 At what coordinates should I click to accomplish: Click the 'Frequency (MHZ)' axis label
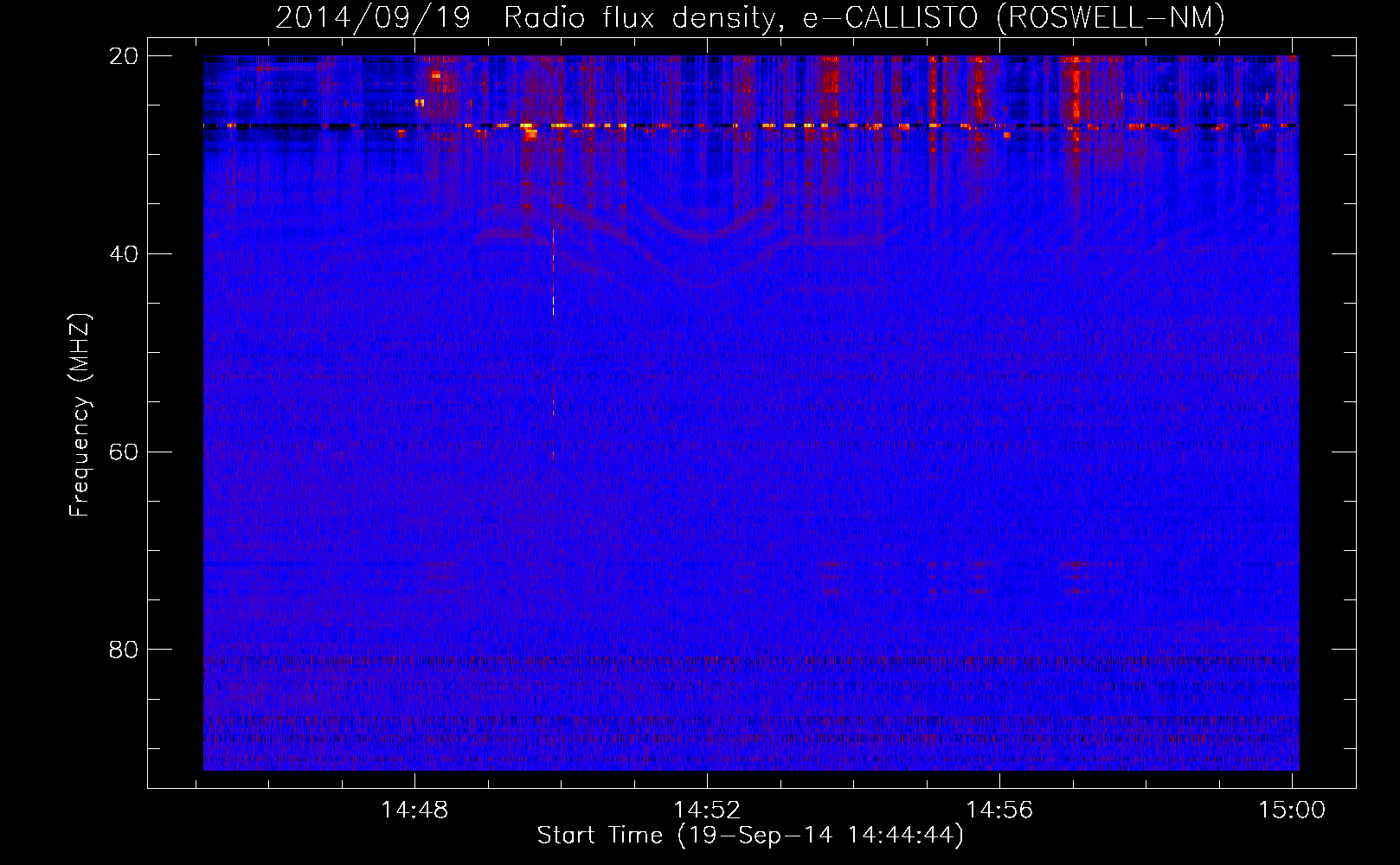coord(80,415)
